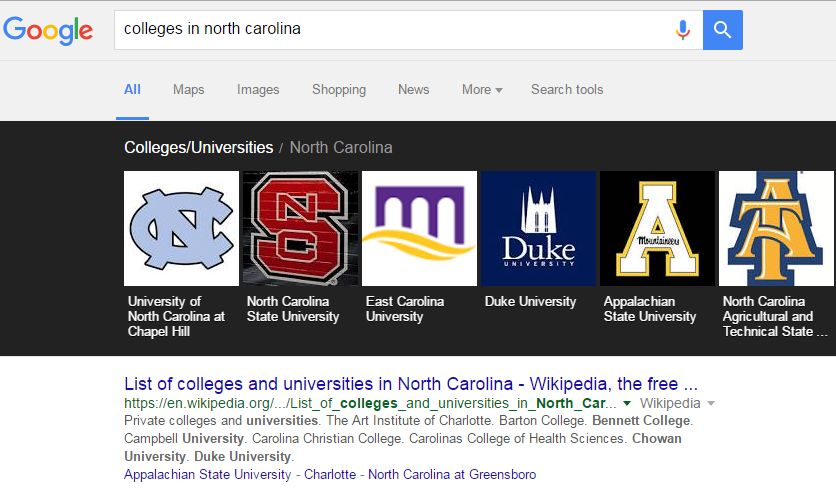Click the gray Wikipedia source label

coord(670,403)
